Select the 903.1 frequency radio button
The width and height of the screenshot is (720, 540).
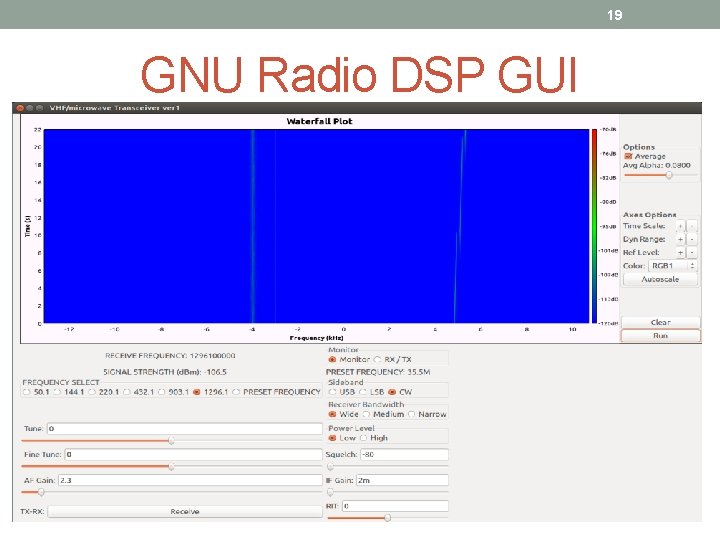(162, 392)
